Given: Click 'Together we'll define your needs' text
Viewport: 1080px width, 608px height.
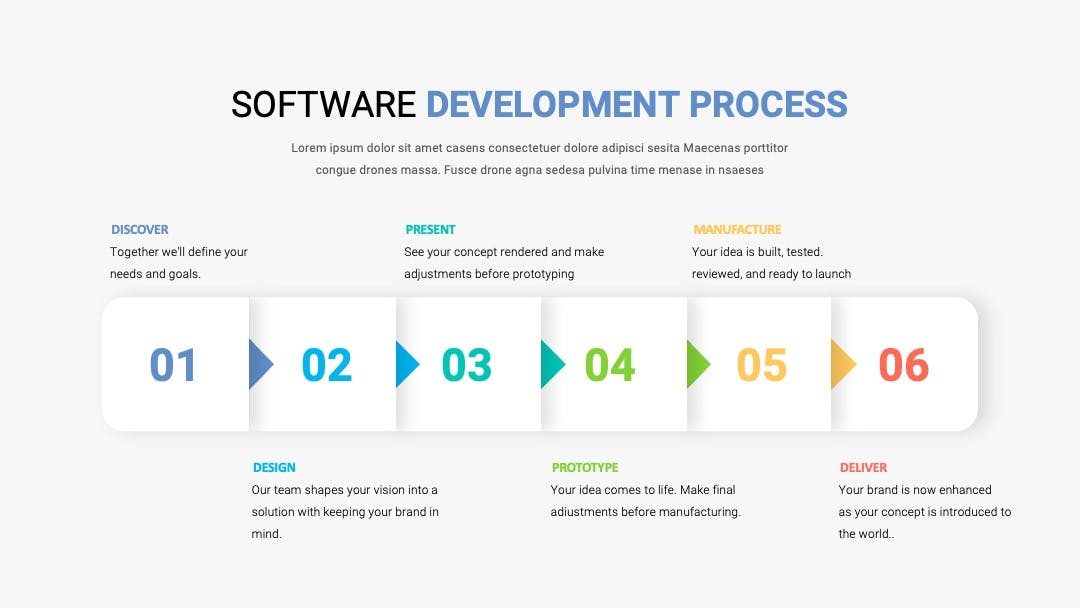Looking at the screenshot, I should click(x=178, y=263).
